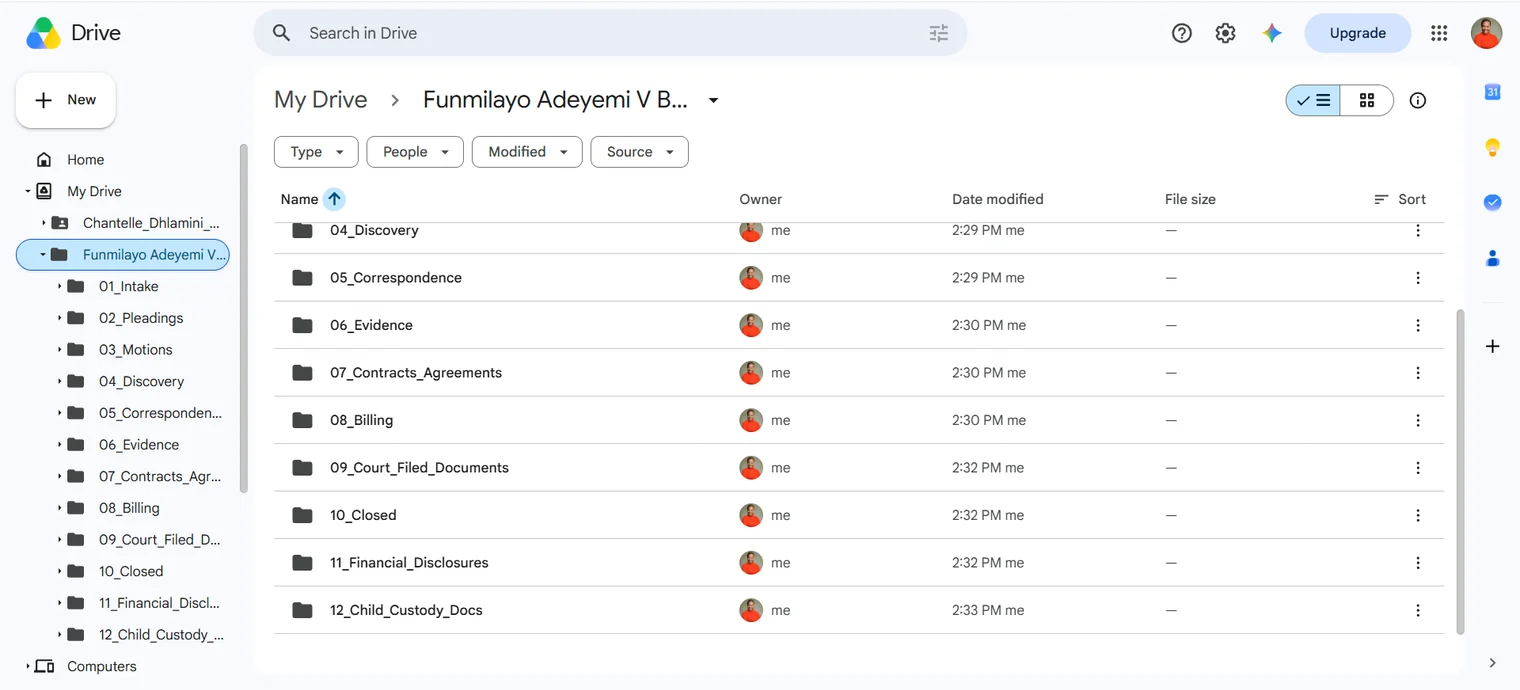Select the 08_Billing folder row

859,420
